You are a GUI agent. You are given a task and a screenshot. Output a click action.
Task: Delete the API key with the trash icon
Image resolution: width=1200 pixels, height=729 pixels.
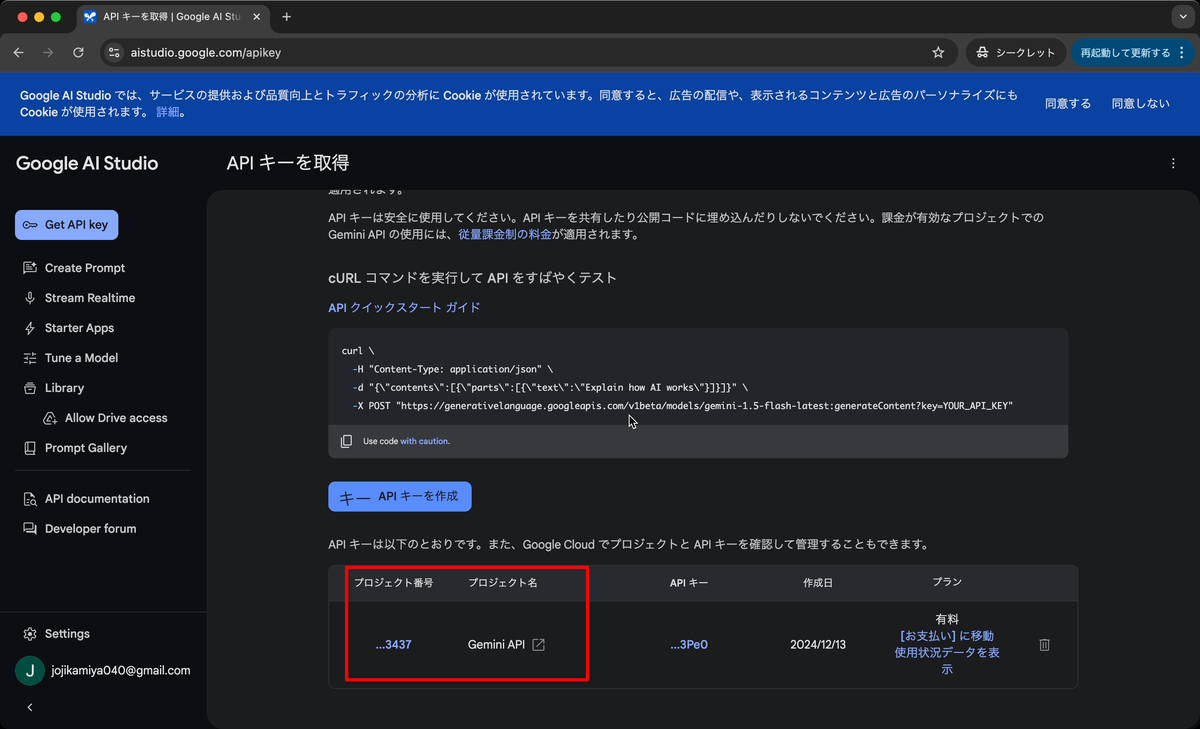pyautogui.click(x=1044, y=645)
